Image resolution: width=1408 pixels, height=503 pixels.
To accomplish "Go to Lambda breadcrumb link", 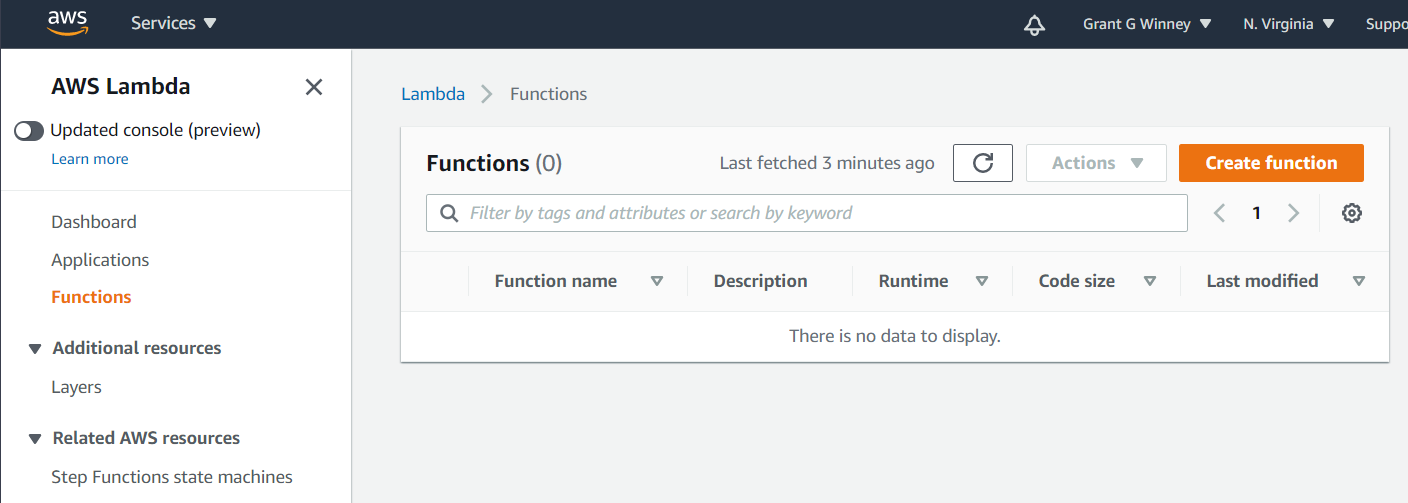I will pos(433,94).
